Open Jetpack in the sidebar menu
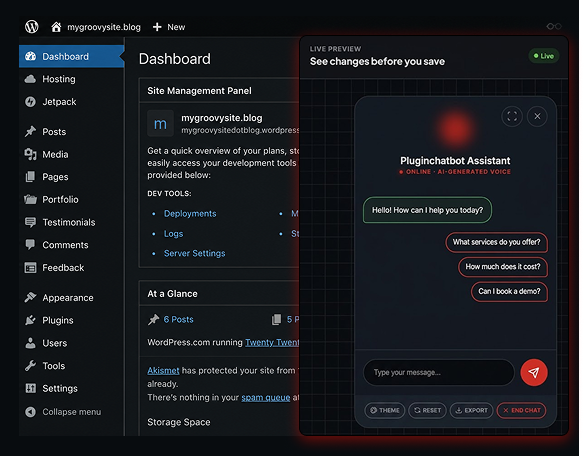 [71, 101]
